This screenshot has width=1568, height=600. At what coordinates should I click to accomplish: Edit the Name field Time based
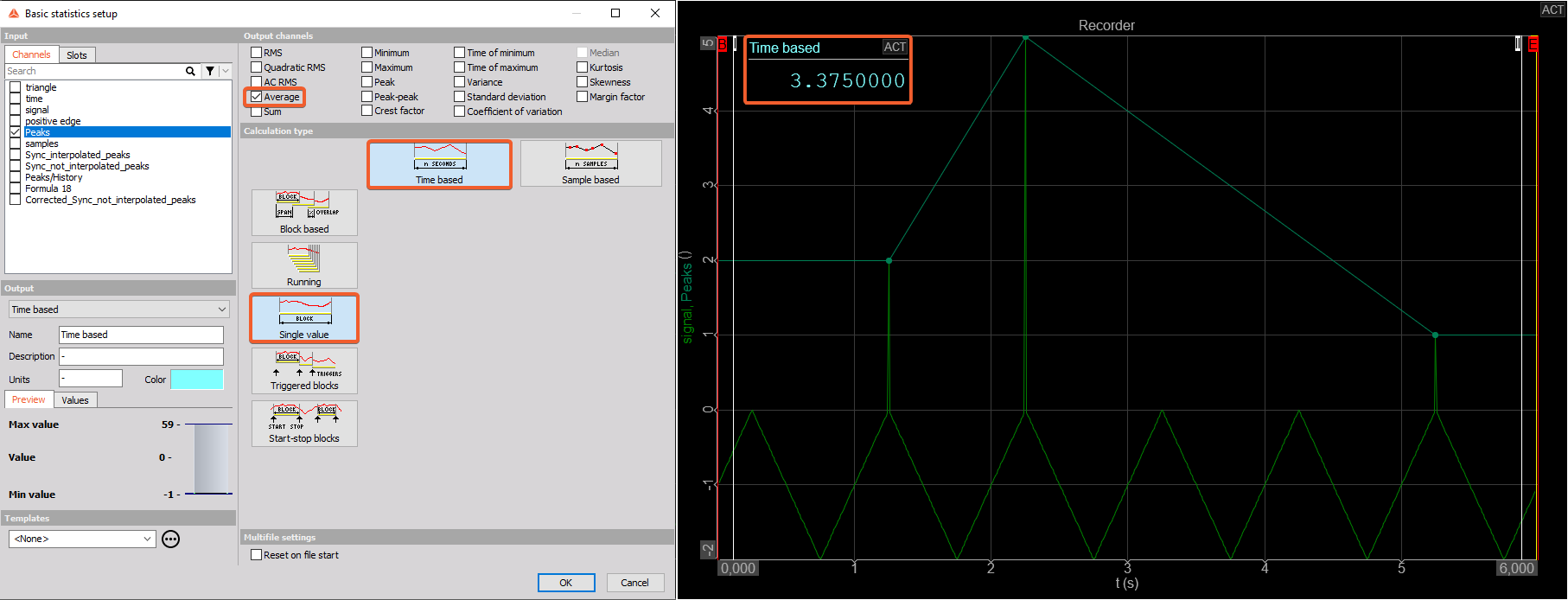pos(141,335)
